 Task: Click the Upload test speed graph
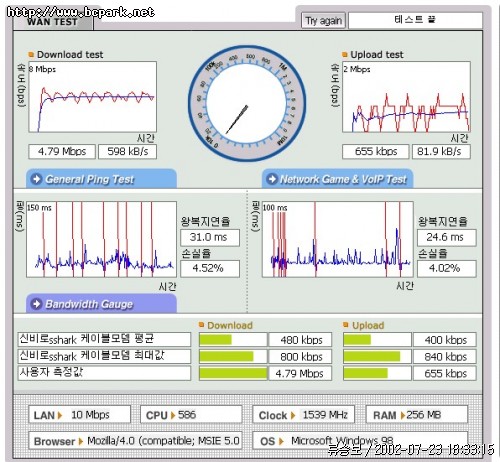point(406,97)
